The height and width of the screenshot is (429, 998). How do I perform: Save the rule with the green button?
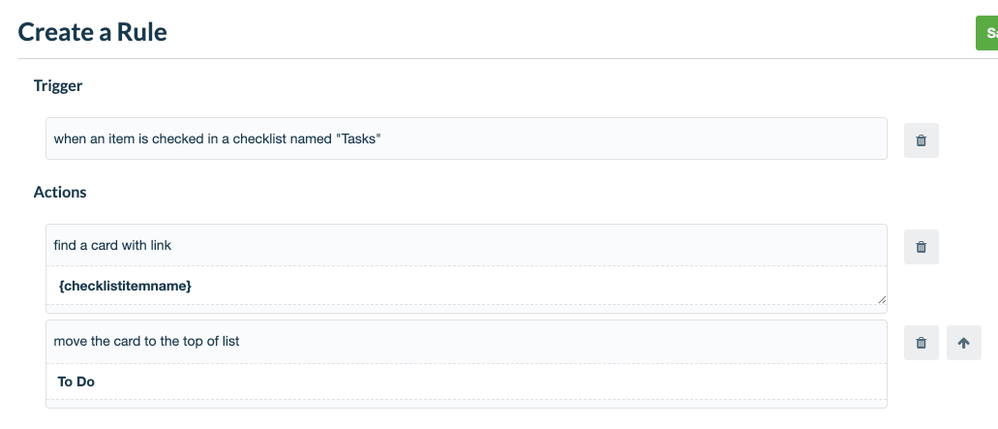tap(987, 33)
